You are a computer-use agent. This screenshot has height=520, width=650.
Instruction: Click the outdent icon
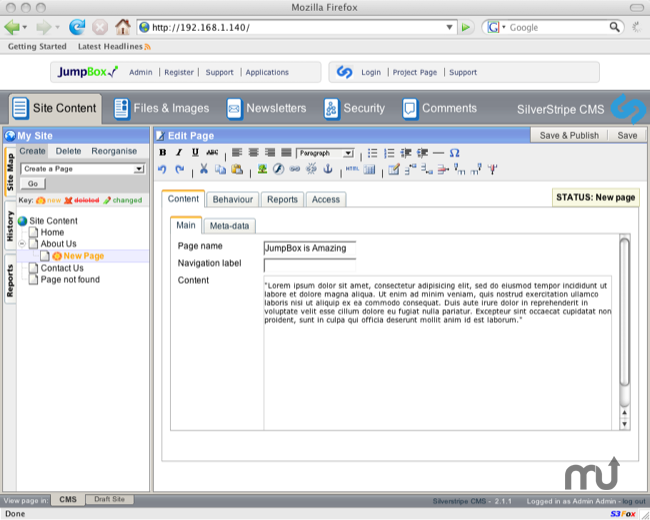(x=405, y=153)
